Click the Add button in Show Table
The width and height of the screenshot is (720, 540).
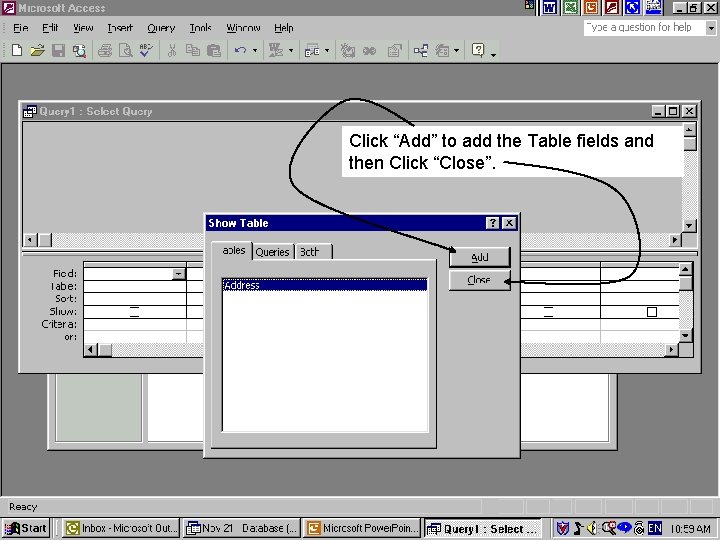click(479, 257)
